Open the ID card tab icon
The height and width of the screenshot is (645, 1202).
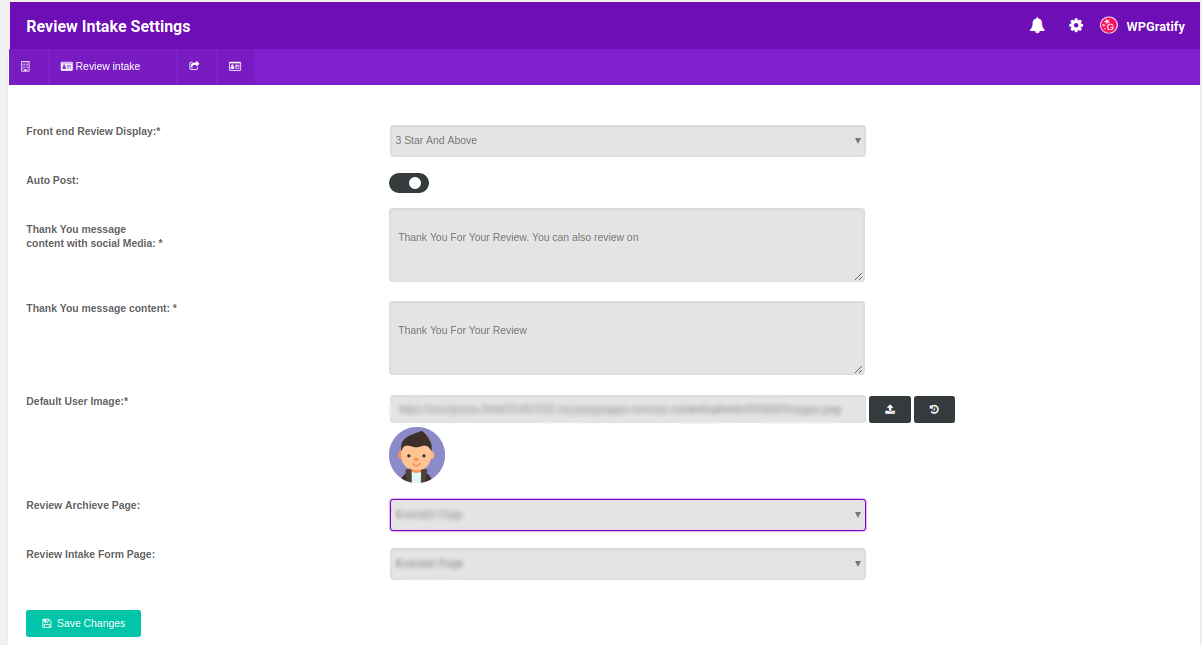(235, 67)
